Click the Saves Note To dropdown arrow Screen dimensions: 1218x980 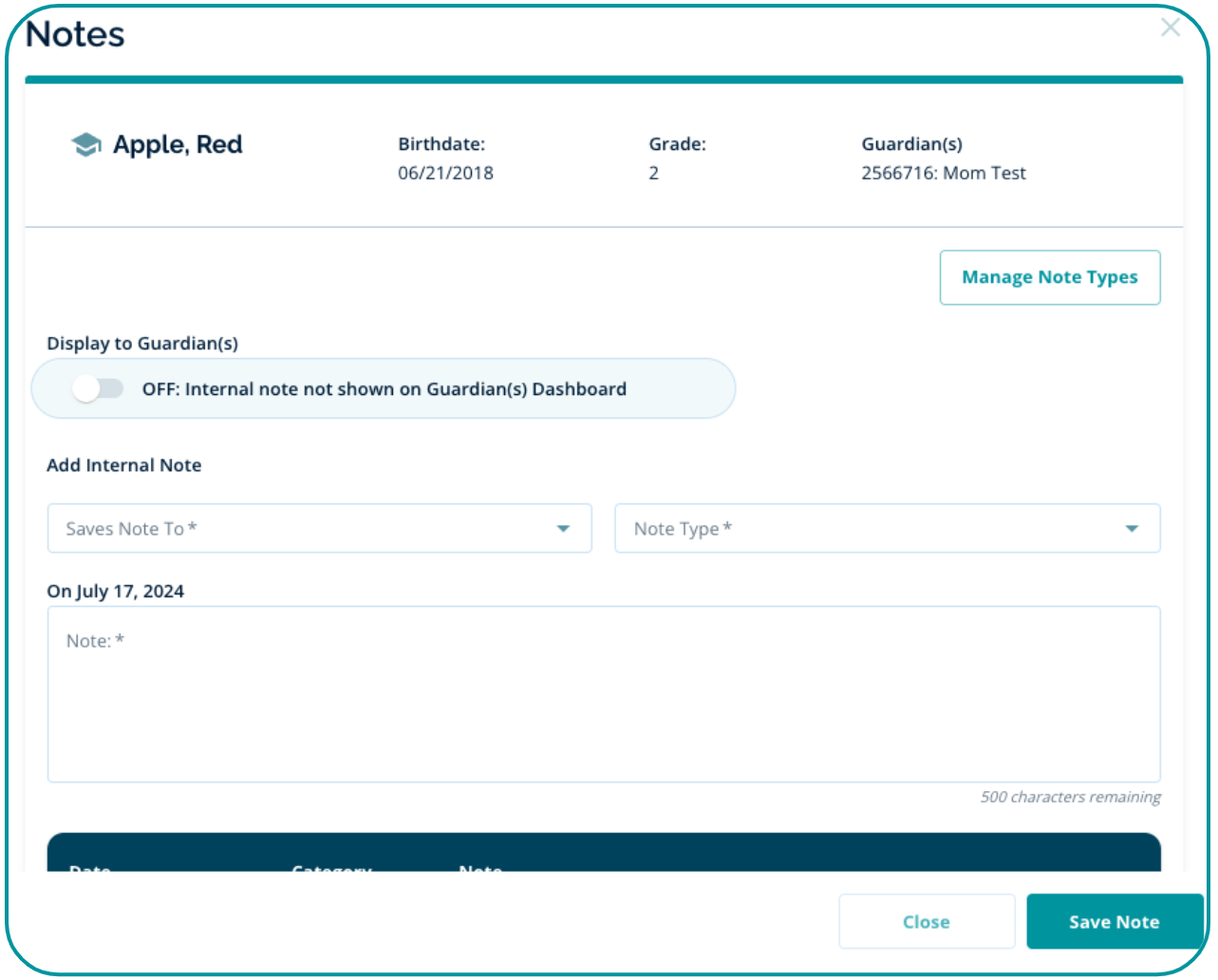[563, 529]
